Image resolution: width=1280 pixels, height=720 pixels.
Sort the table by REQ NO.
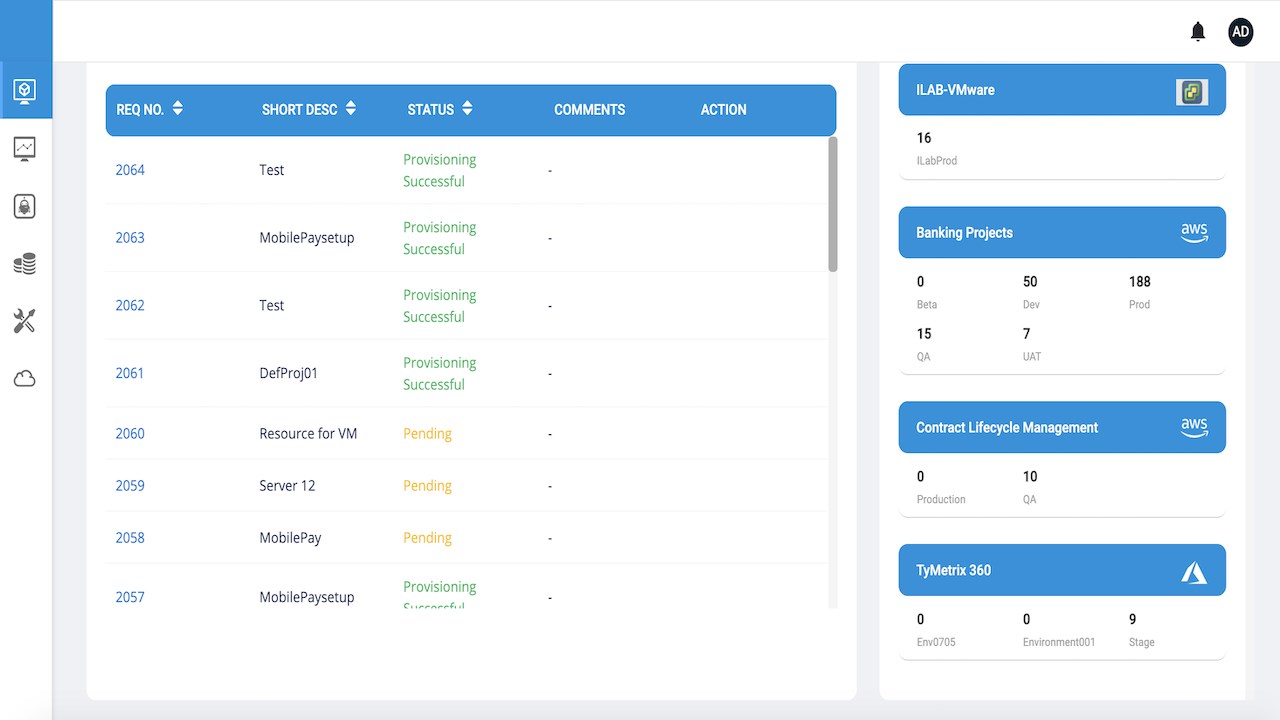coord(177,109)
